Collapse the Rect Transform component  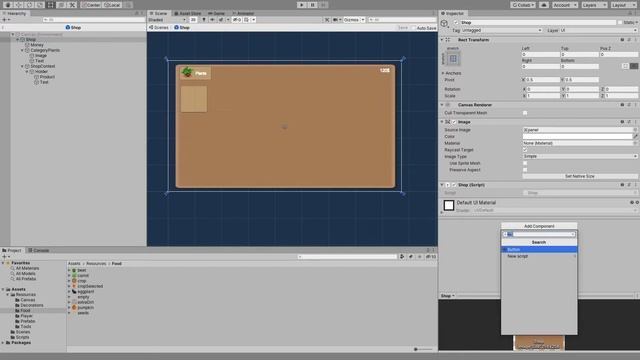pyautogui.click(x=442, y=40)
